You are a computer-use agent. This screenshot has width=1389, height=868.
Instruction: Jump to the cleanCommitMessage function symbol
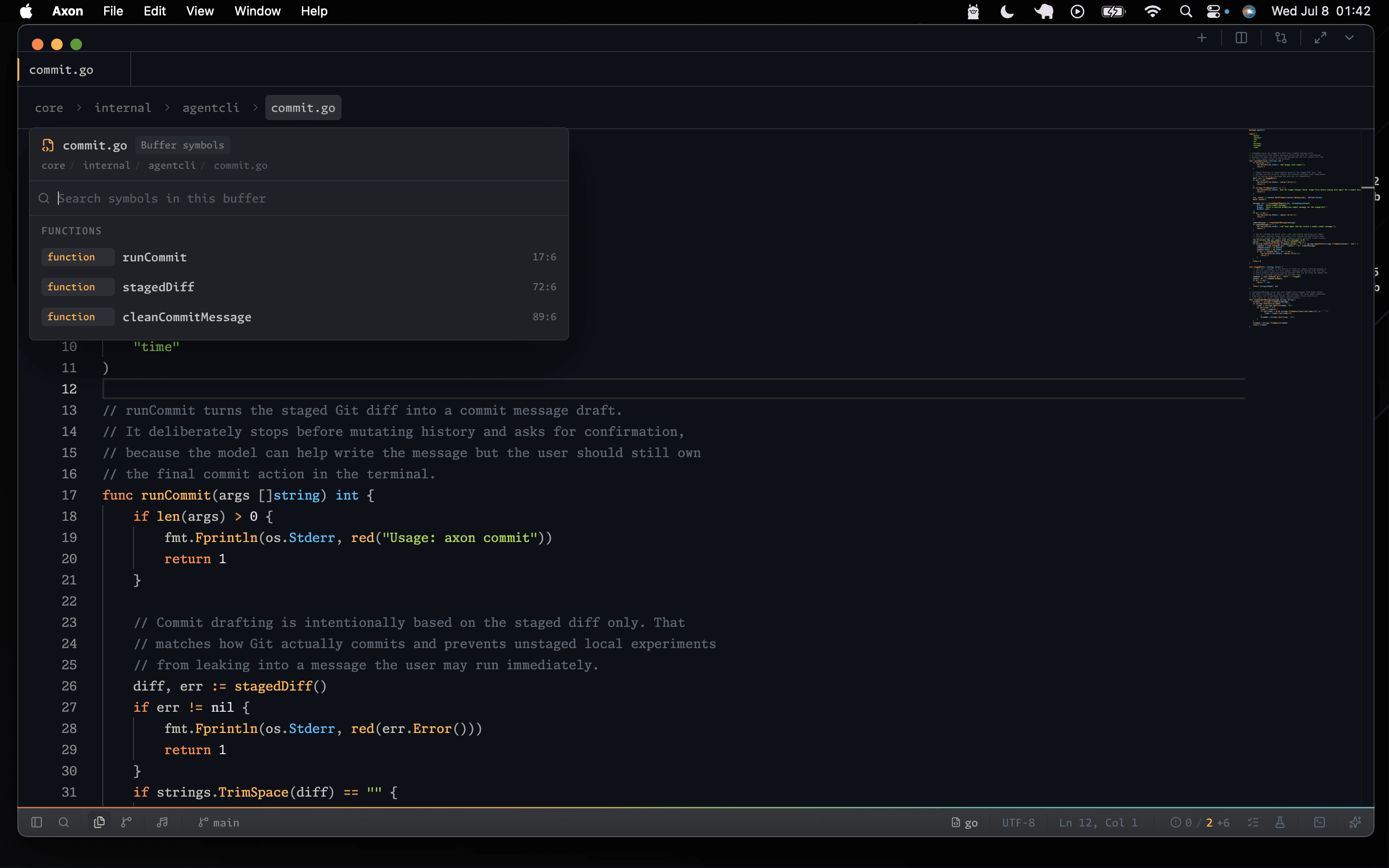(299, 316)
